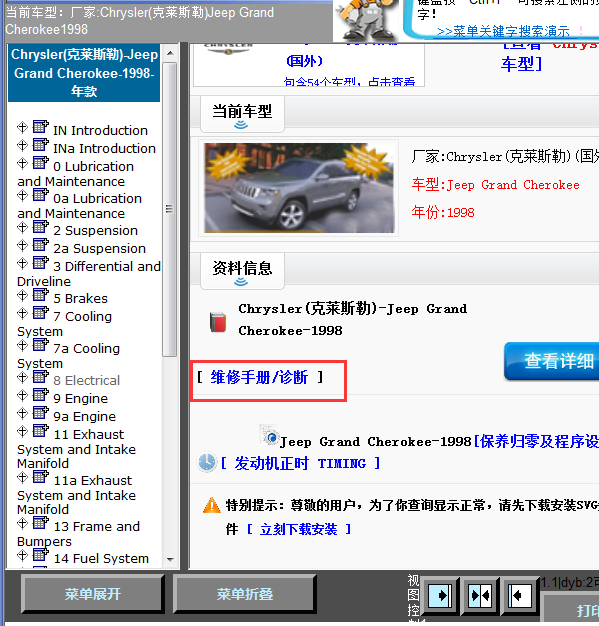Click the 2a Suspension book icon
The image size is (599, 626).
click(x=40, y=244)
